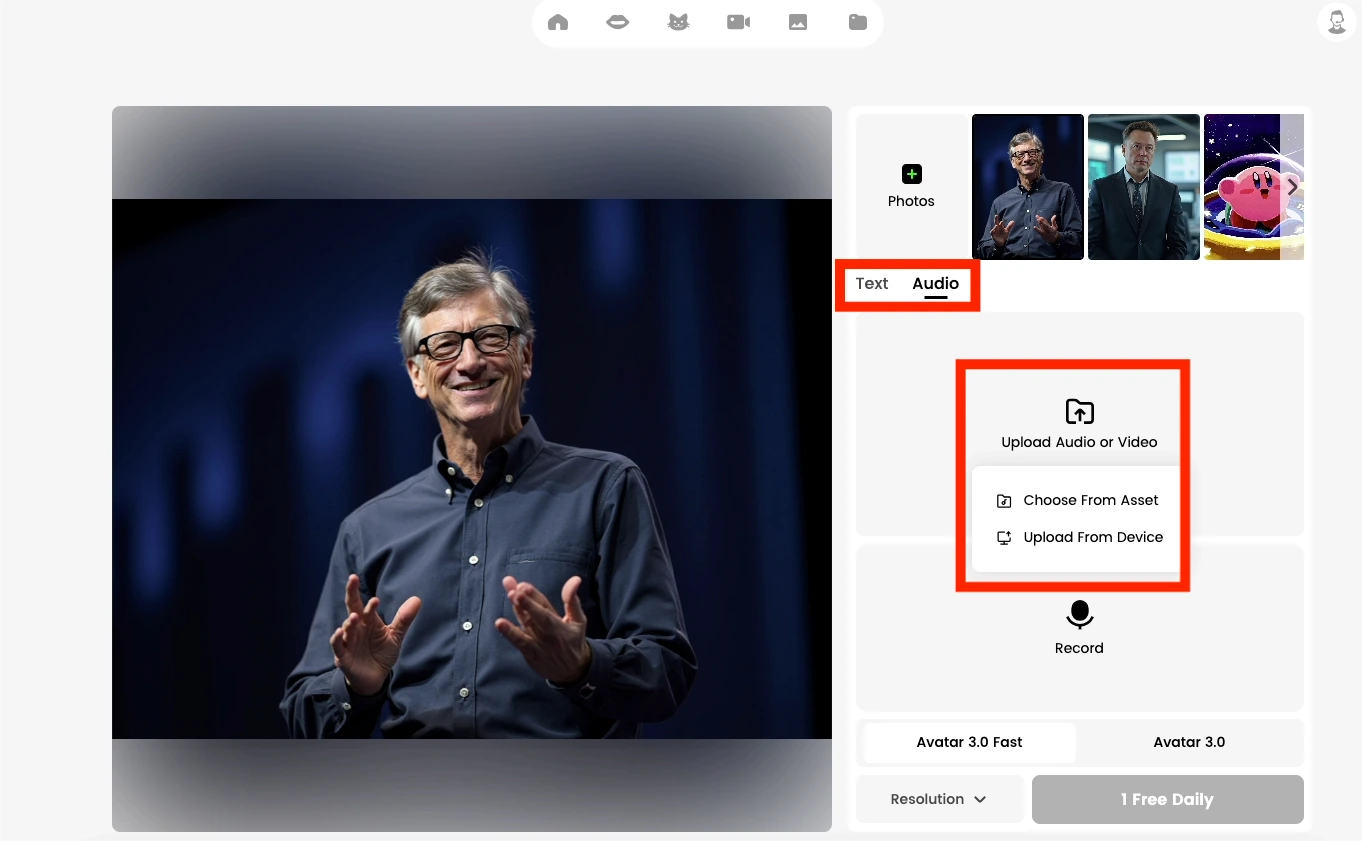Switch to the Text tab
Viewport: 1362px width, 841px height.
(x=871, y=283)
